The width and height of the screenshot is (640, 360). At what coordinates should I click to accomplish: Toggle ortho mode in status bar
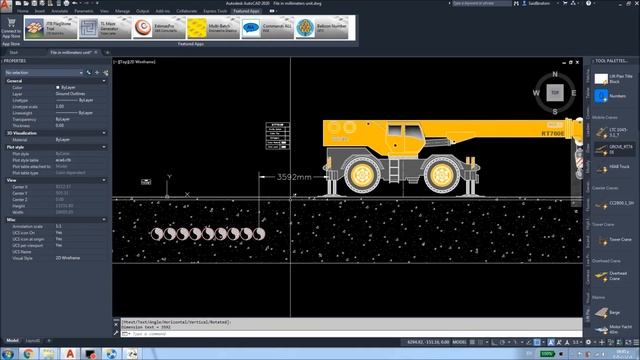(495, 342)
